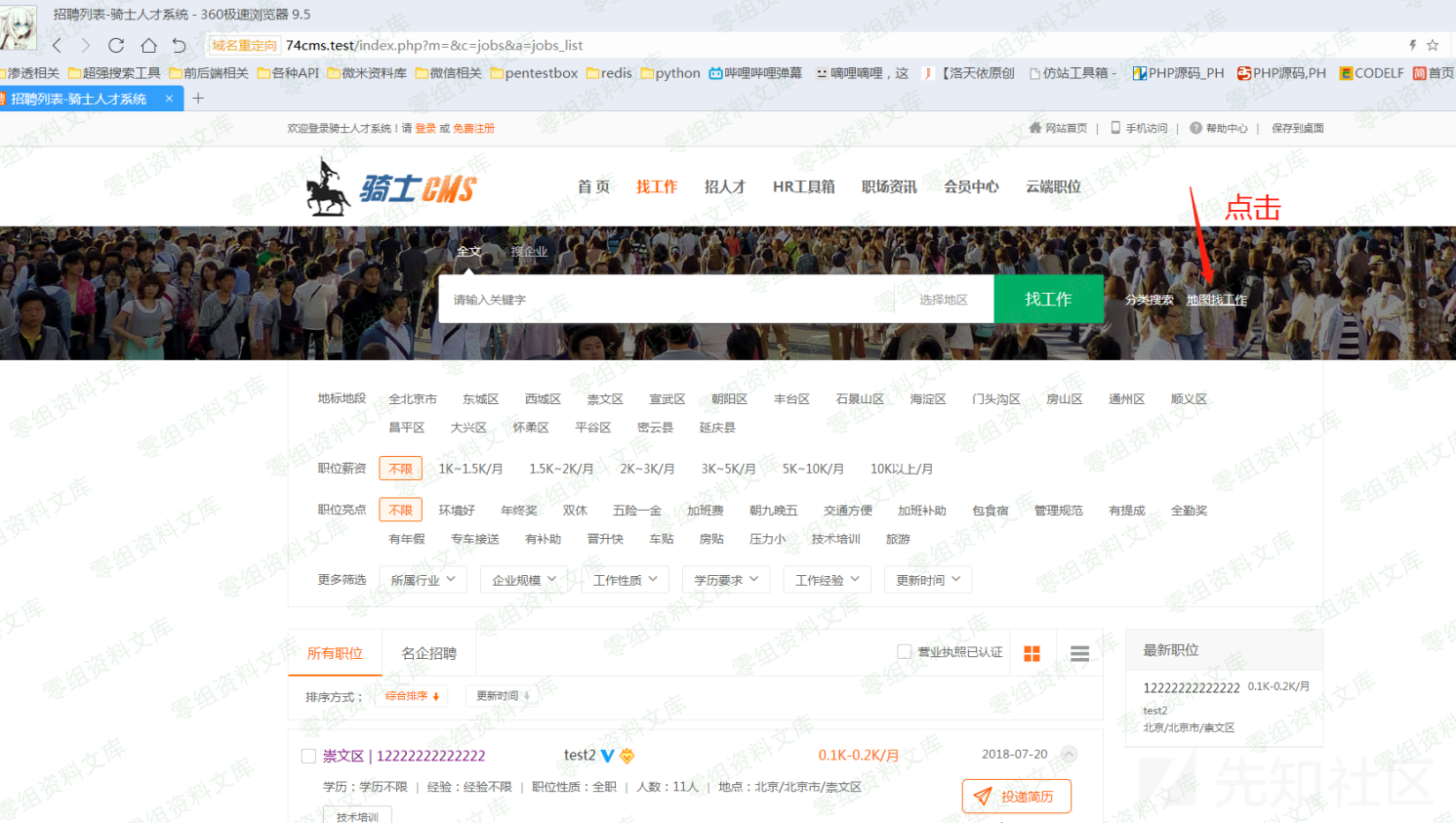
Task: Close the 招聘列表-骑士人才系统 tab
Action: tap(169, 99)
